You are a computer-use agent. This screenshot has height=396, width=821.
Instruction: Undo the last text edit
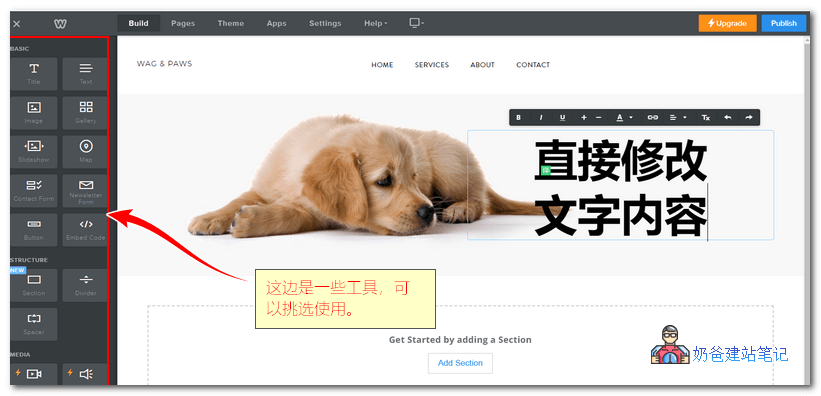(727, 117)
